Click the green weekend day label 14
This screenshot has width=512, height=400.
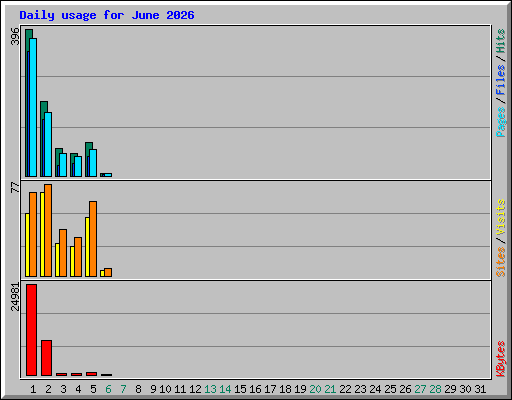click(225, 389)
